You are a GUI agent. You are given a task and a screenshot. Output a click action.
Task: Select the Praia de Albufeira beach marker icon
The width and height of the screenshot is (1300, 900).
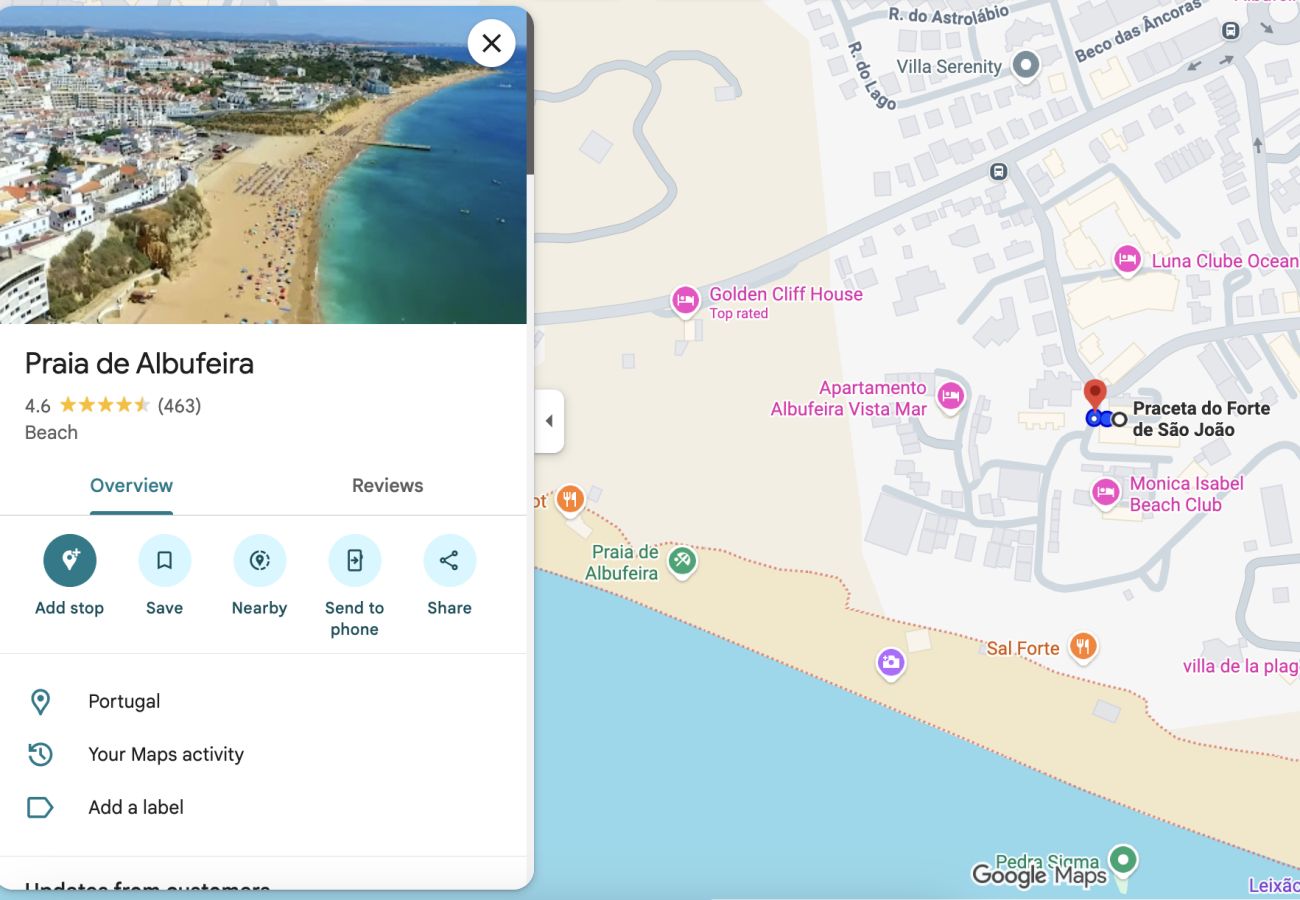[683, 562]
